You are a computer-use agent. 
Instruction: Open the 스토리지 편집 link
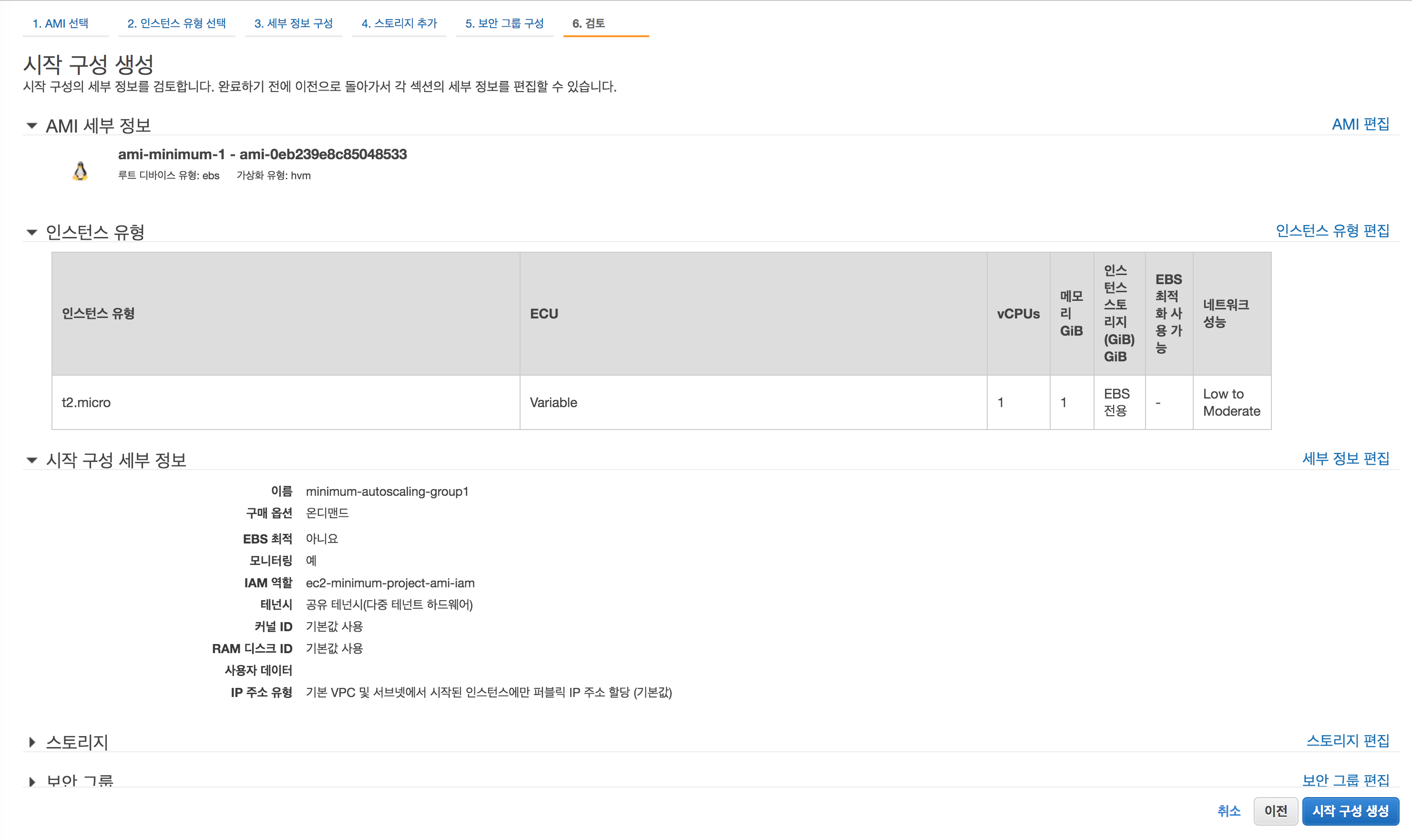[x=1348, y=740]
